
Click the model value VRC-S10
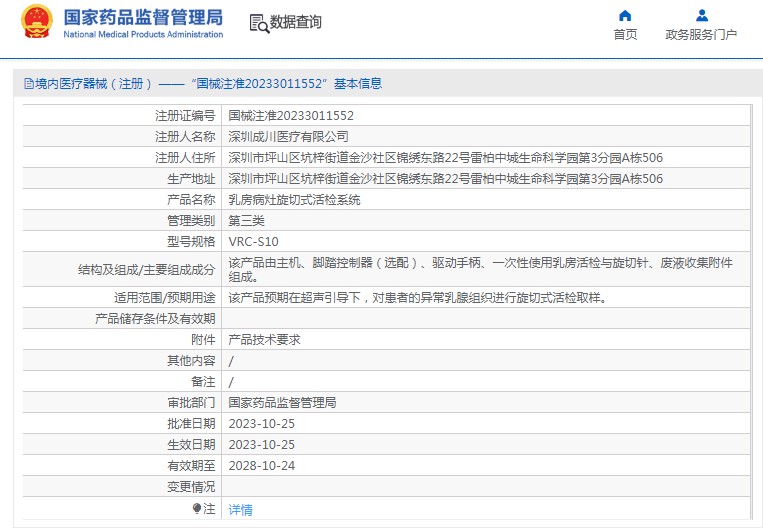[253, 241]
